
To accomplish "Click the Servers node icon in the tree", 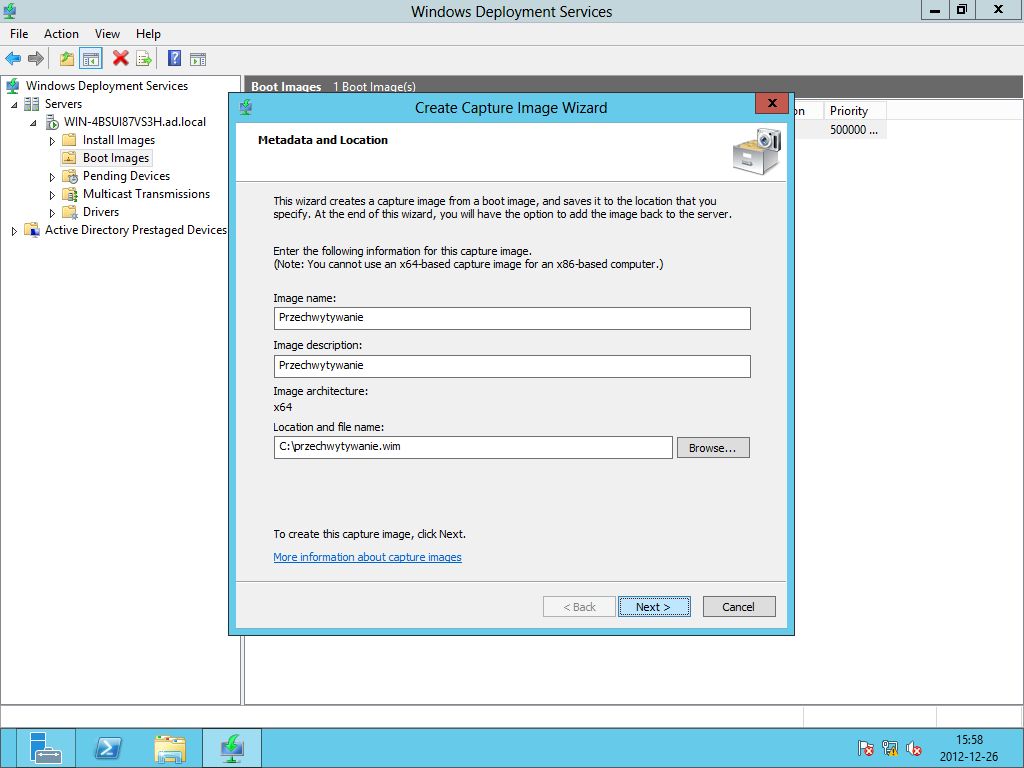I will [31, 104].
